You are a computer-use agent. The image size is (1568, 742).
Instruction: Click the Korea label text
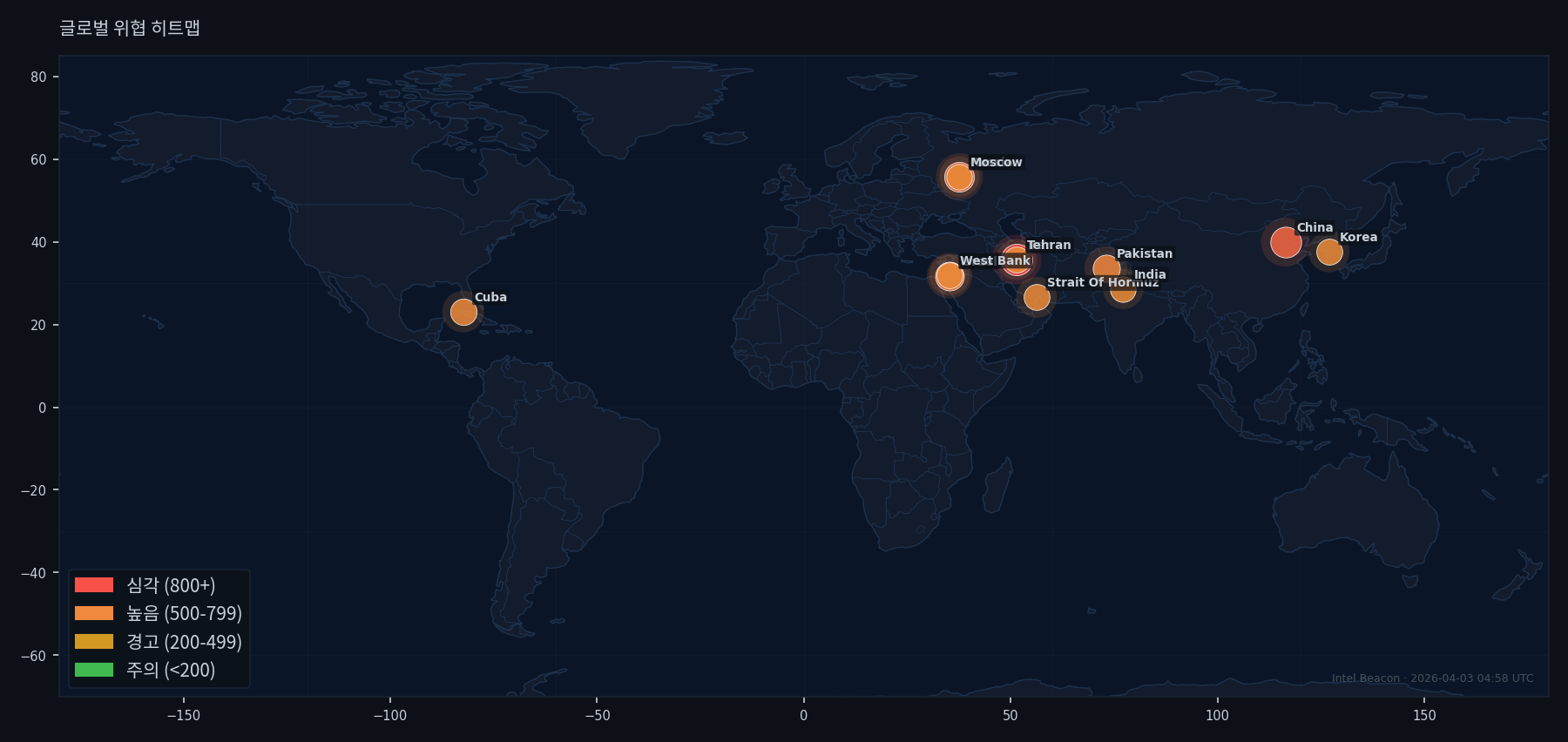coord(1359,237)
